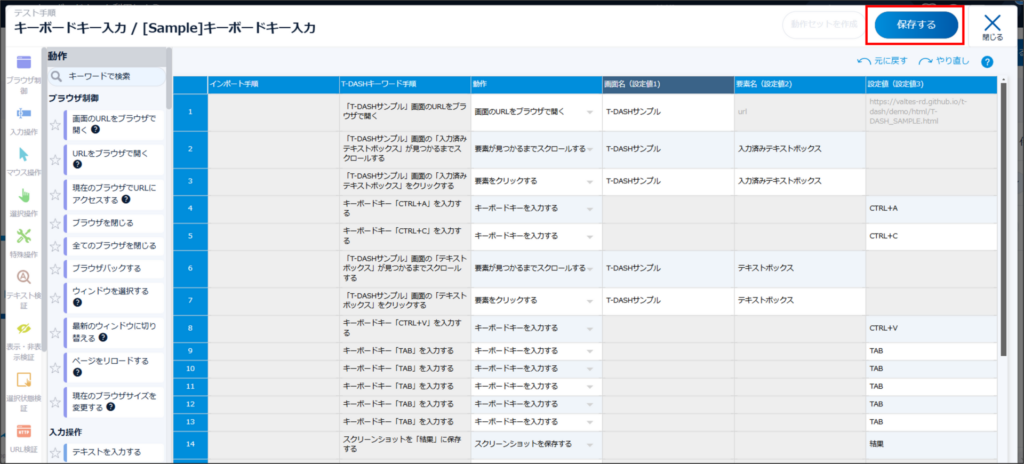Select the 特殊操作 tools icon
Viewport: 1024px width, 464px height.
tap(23, 237)
